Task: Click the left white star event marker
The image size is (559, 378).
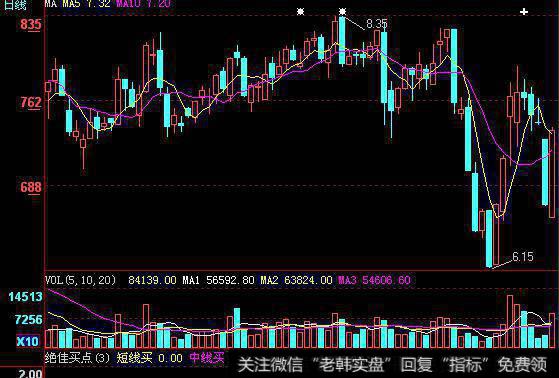Action: point(301,12)
